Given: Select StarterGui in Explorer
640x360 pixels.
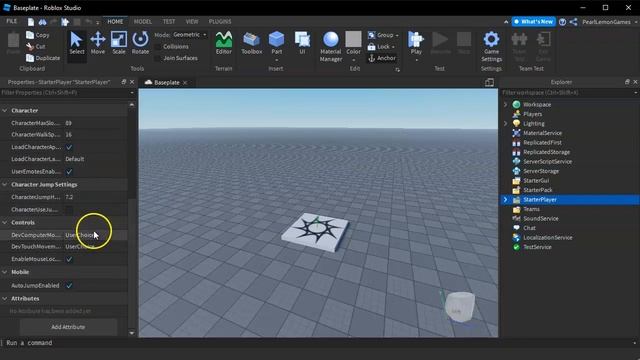Looking at the screenshot, I should point(536,180).
